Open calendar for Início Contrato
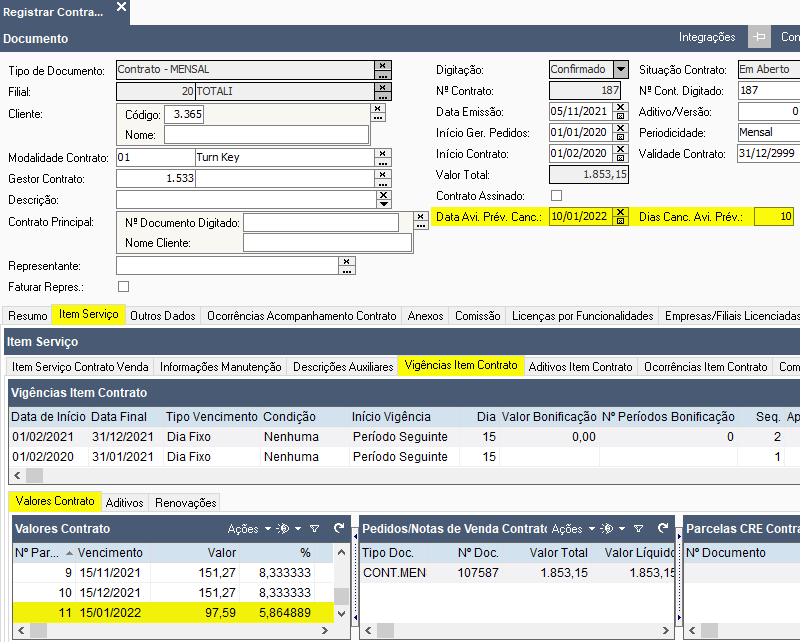The height and width of the screenshot is (642, 800). tap(620, 158)
